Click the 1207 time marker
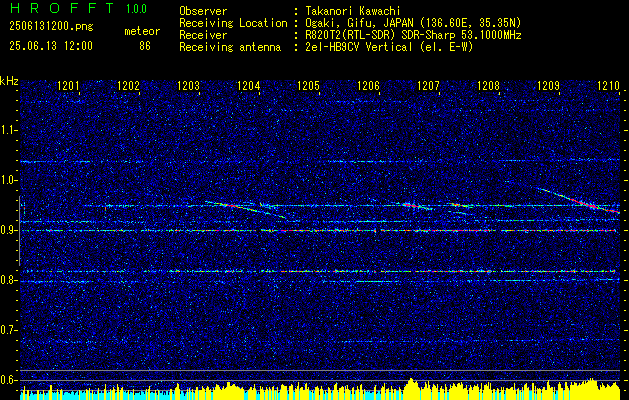Image resolution: width=629 pixels, height=400 pixels. click(428, 86)
